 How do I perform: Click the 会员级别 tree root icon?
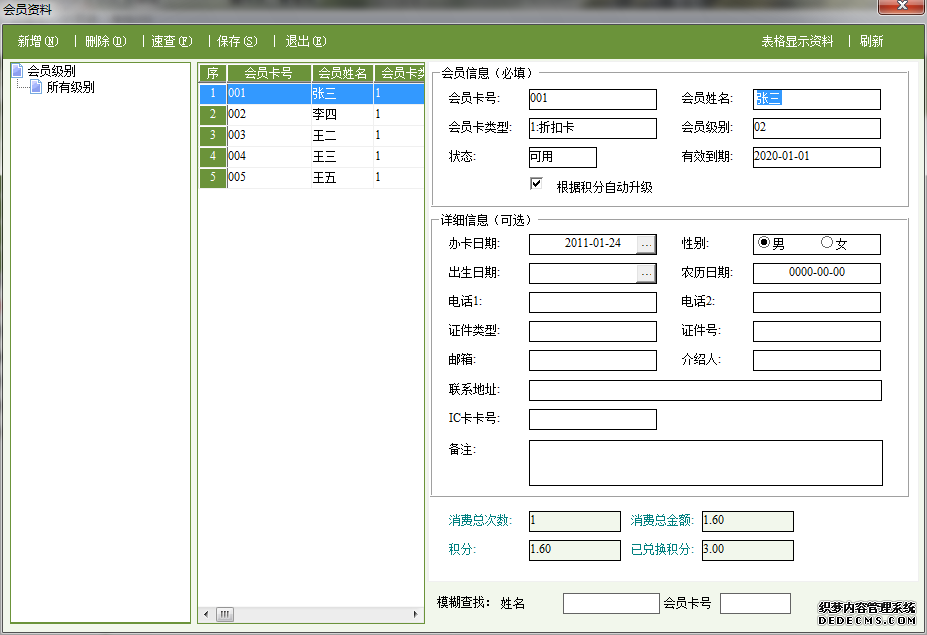click(18, 71)
